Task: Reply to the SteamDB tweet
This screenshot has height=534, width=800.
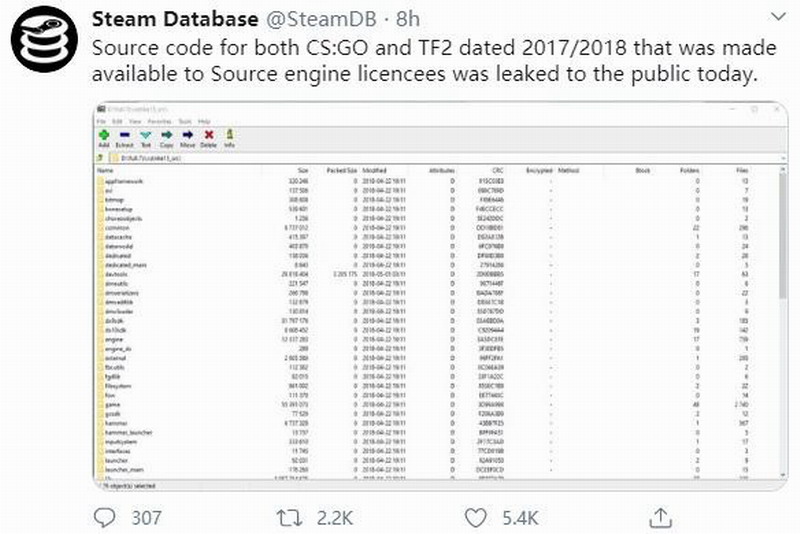Action: coord(106,517)
